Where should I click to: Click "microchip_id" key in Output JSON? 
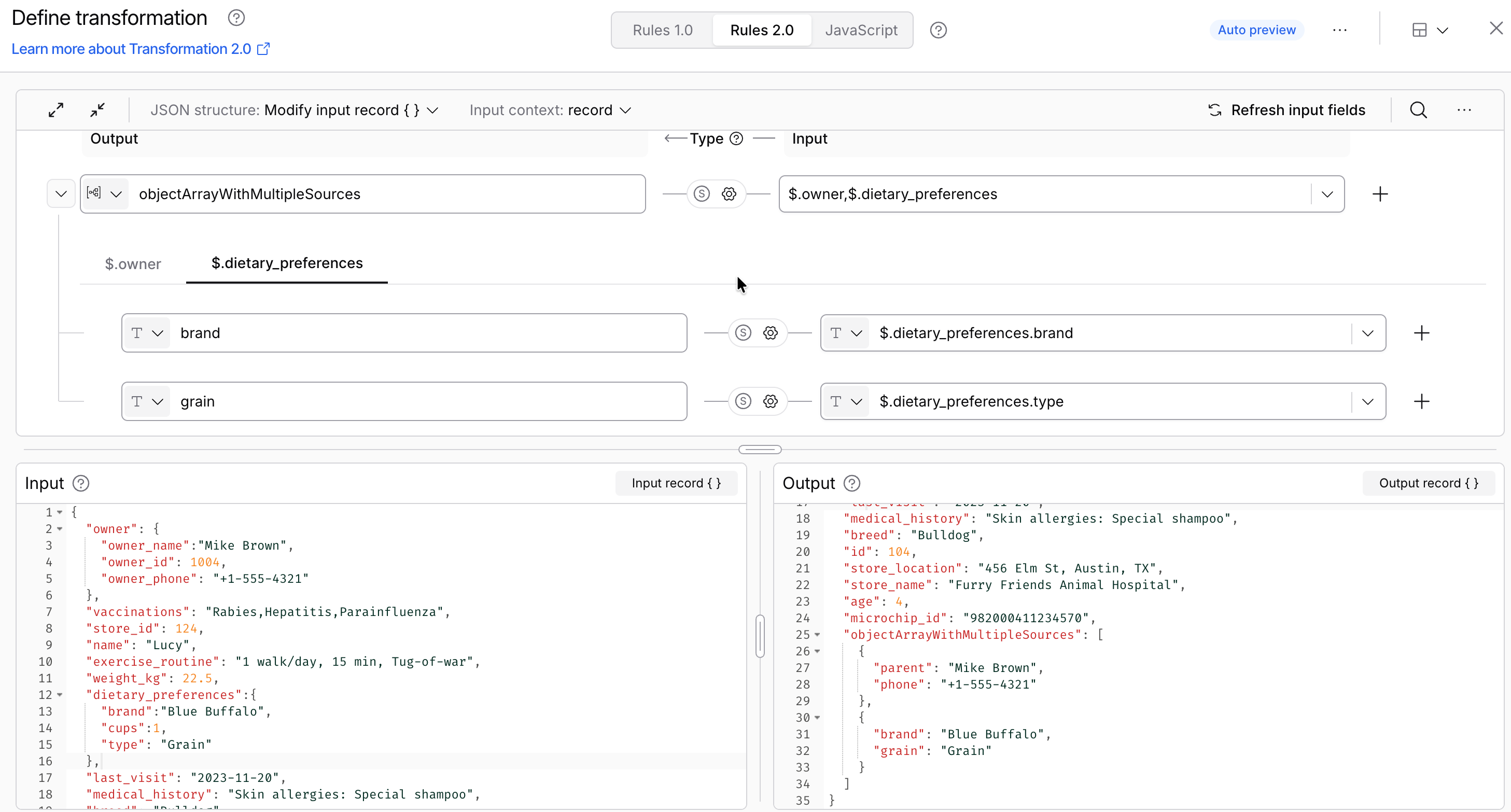(899, 618)
